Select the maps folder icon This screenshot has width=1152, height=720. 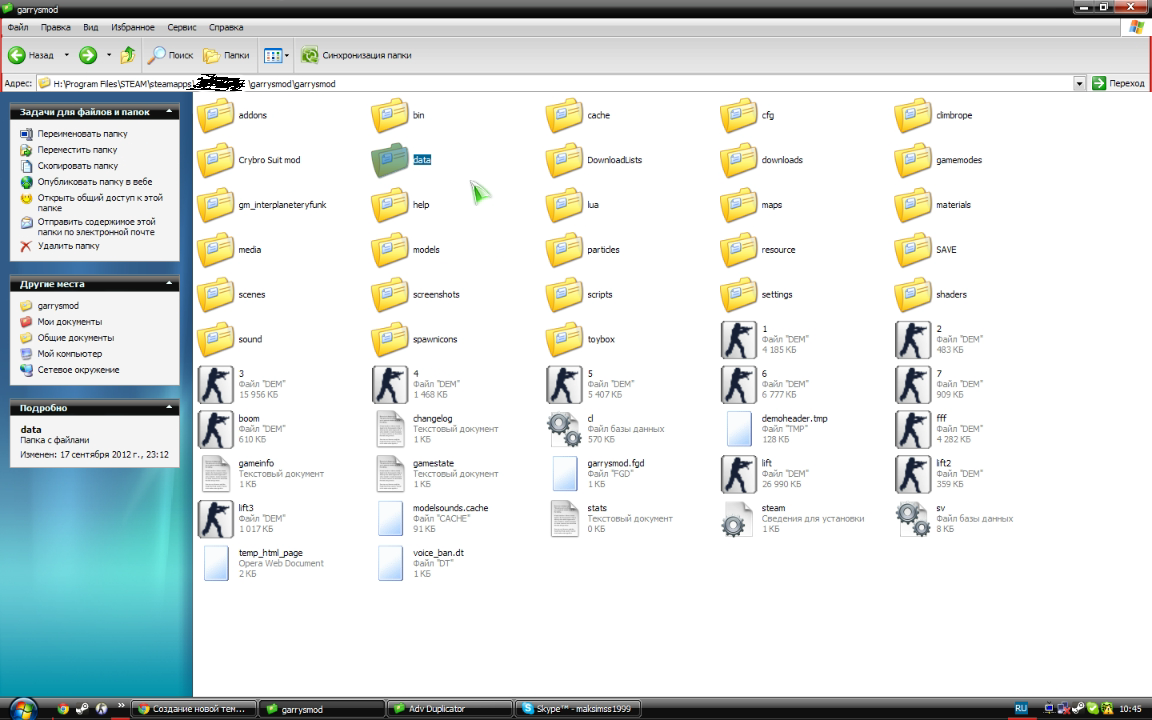[738, 205]
